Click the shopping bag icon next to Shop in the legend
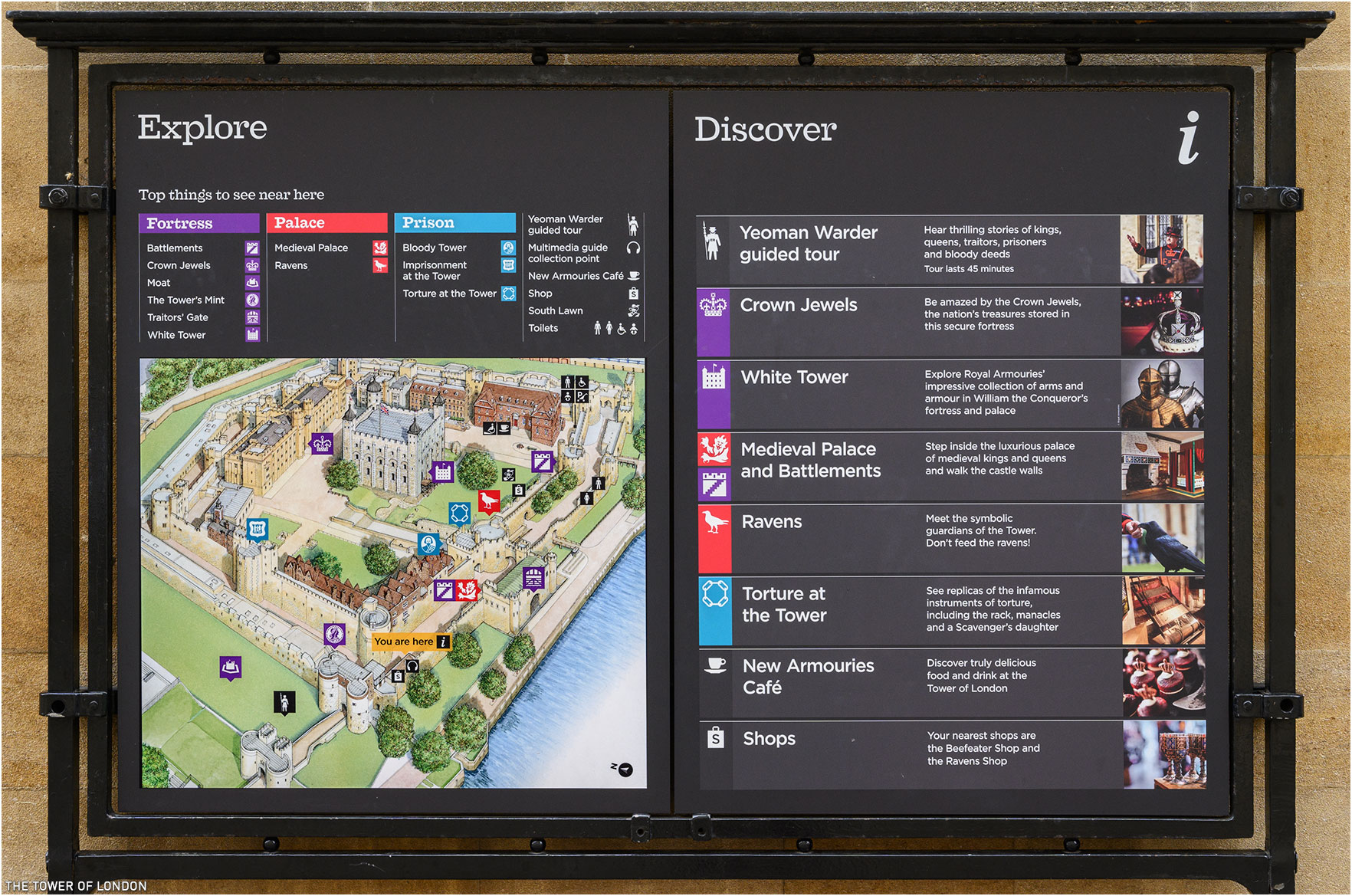Screen dimensions: 1352x896 coord(634,294)
